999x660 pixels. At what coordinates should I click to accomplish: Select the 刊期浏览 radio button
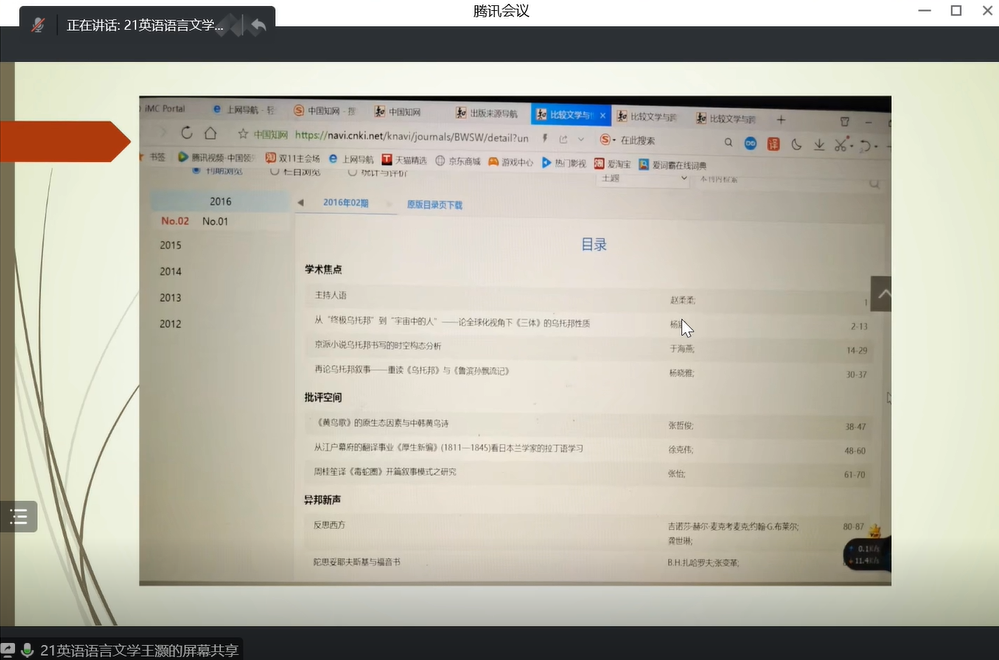pyautogui.click(x=196, y=170)
